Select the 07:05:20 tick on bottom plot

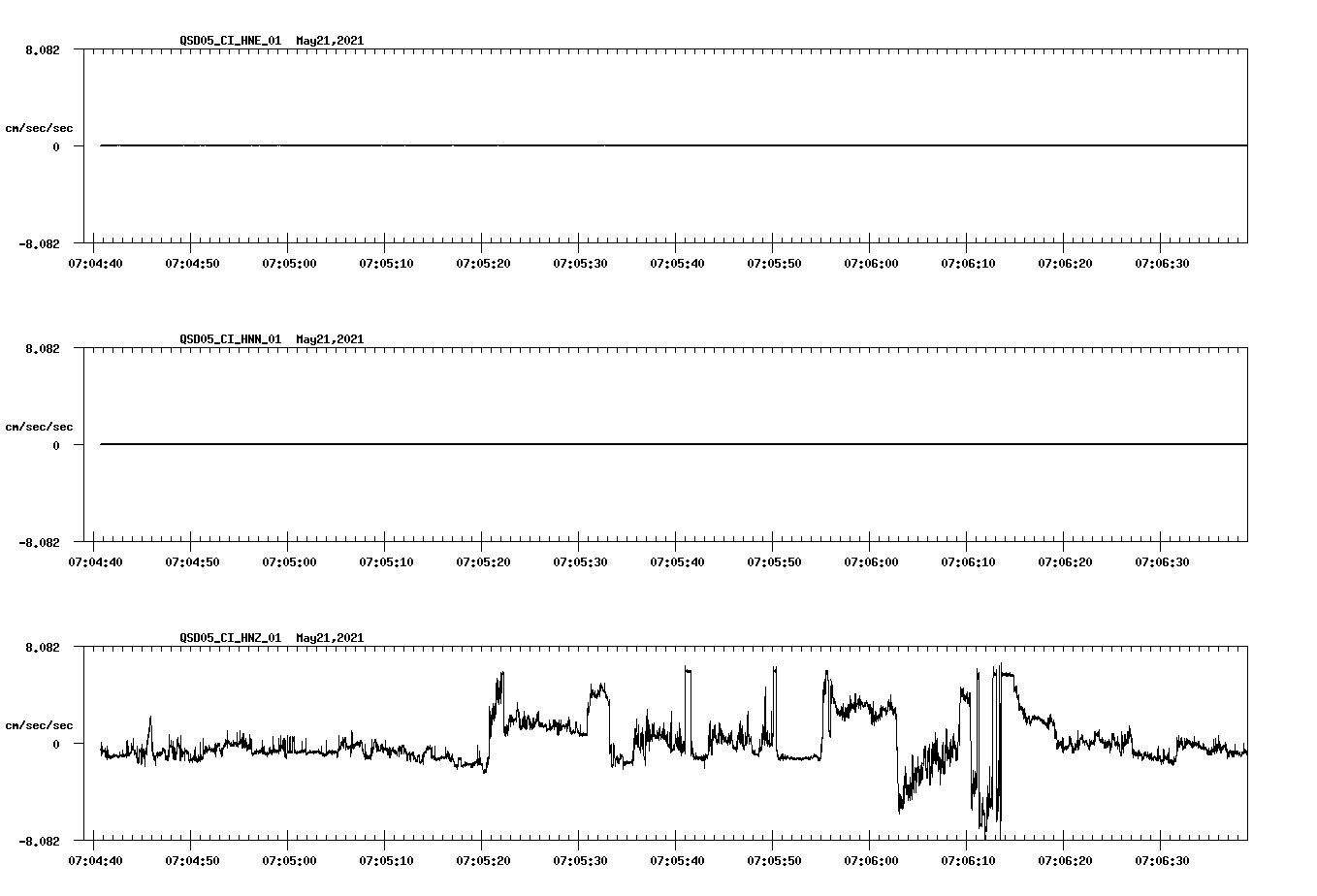[483, 858]
